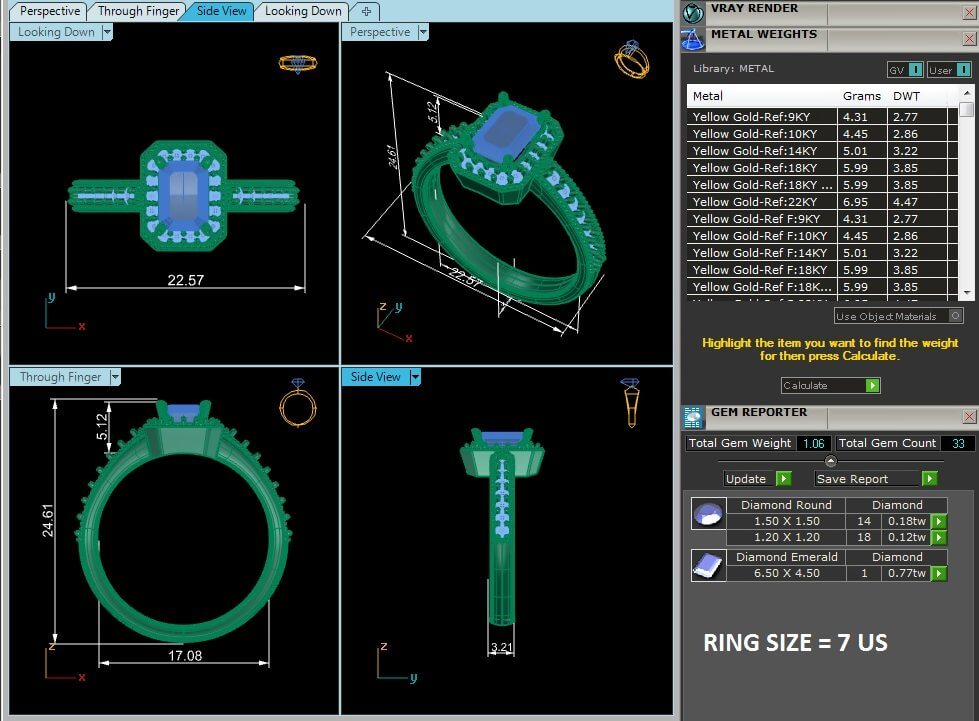Select the Diamond Emerald gem thumbnail

706,566
